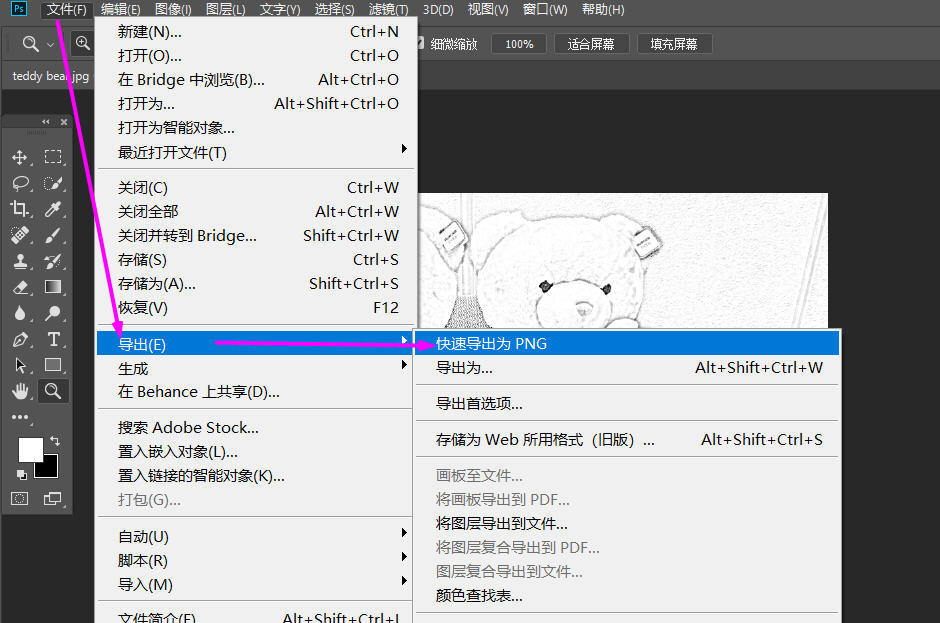The width and height of the screenshot is (940, 623).
Task: Click the 适合屏幕 button
Action: pyautogui.click(x=590, y=44)
